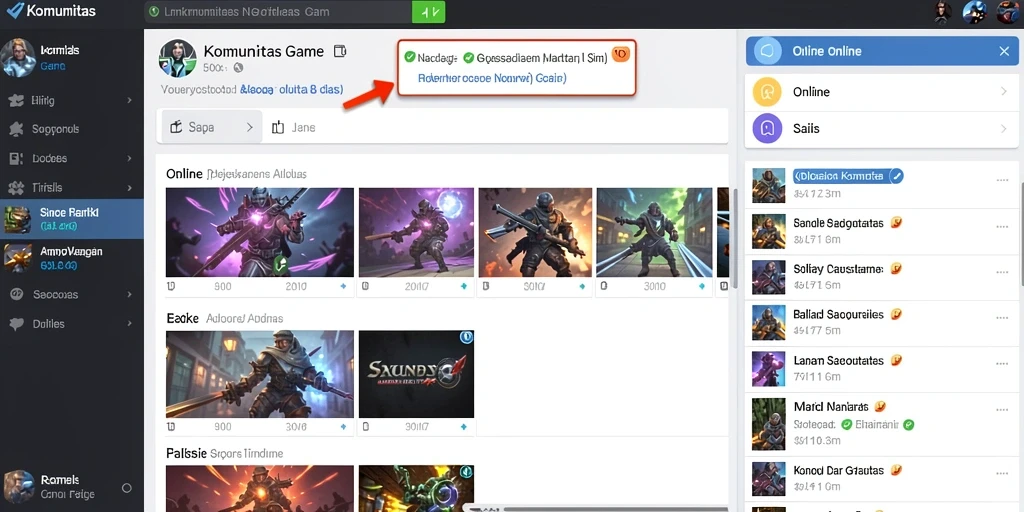This screenshot has width=1024, height=512.
Task: Switch to the Jane tab
Action: coord(294,127)
